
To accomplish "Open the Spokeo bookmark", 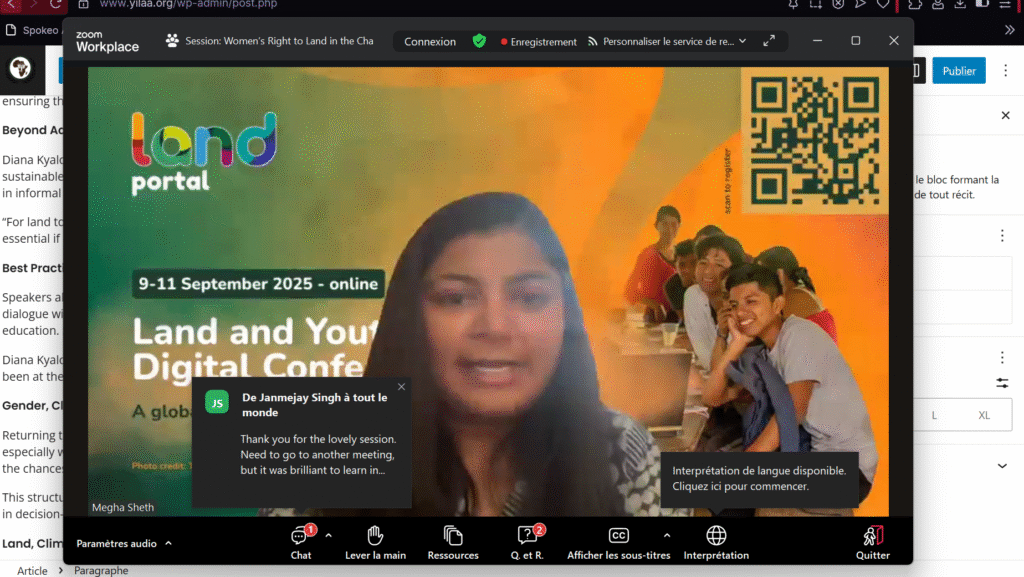I will tap(33, 30).
